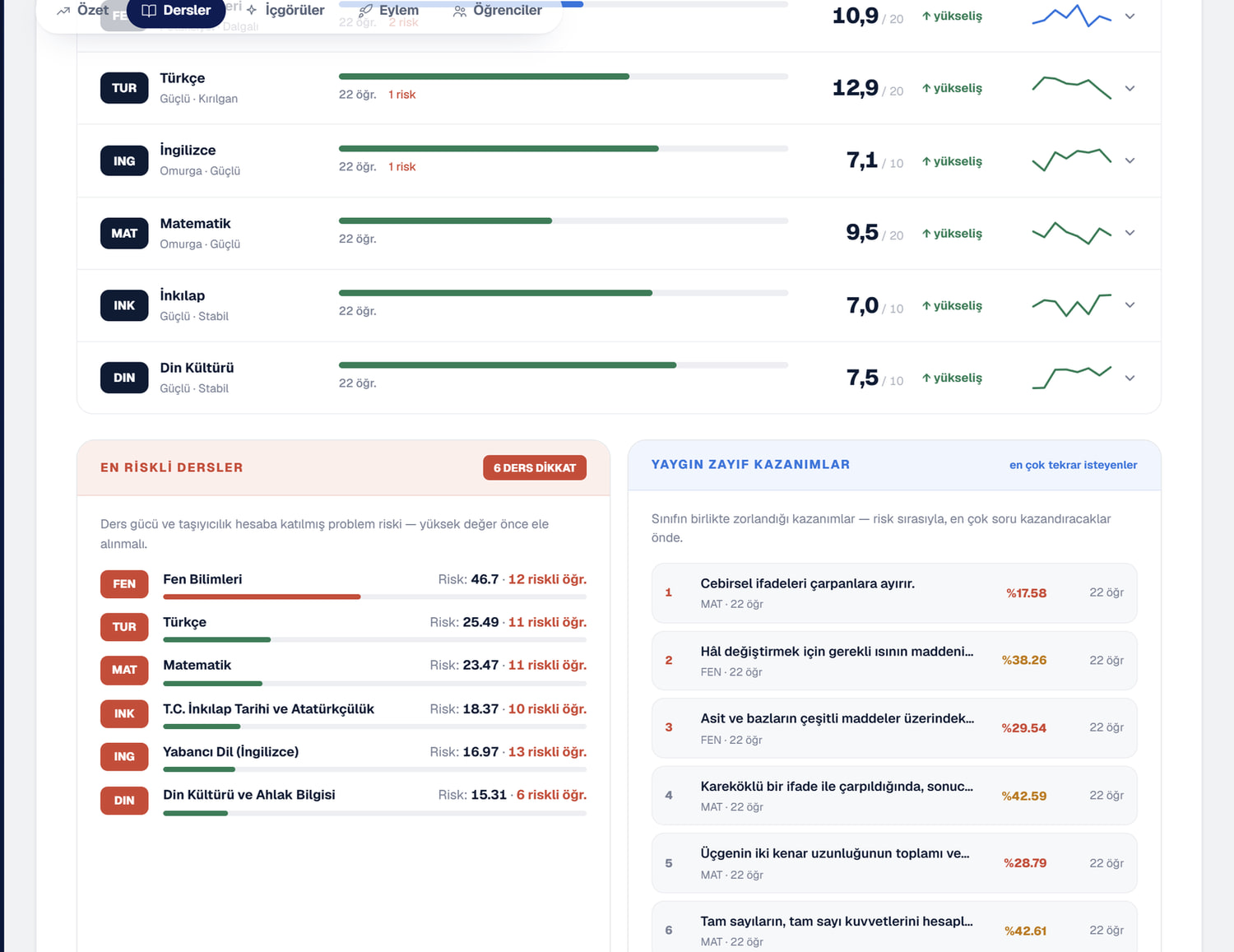Go to the Eylem tab
Viewport: 1234px width, 952px height.
(x=389, y=11)
